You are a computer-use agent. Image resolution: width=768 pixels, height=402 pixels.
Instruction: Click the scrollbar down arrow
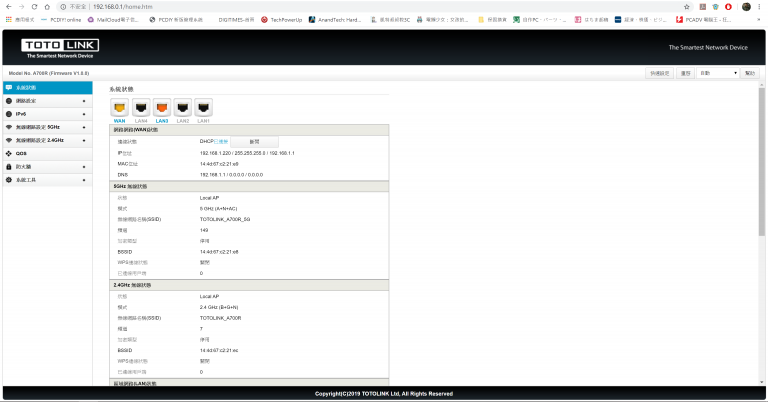(x=761, y=382)
